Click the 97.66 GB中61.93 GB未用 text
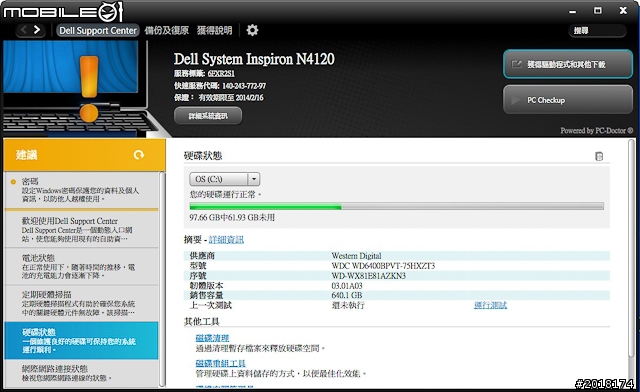Viewport: 640px width, 392px height. [232, 218]
